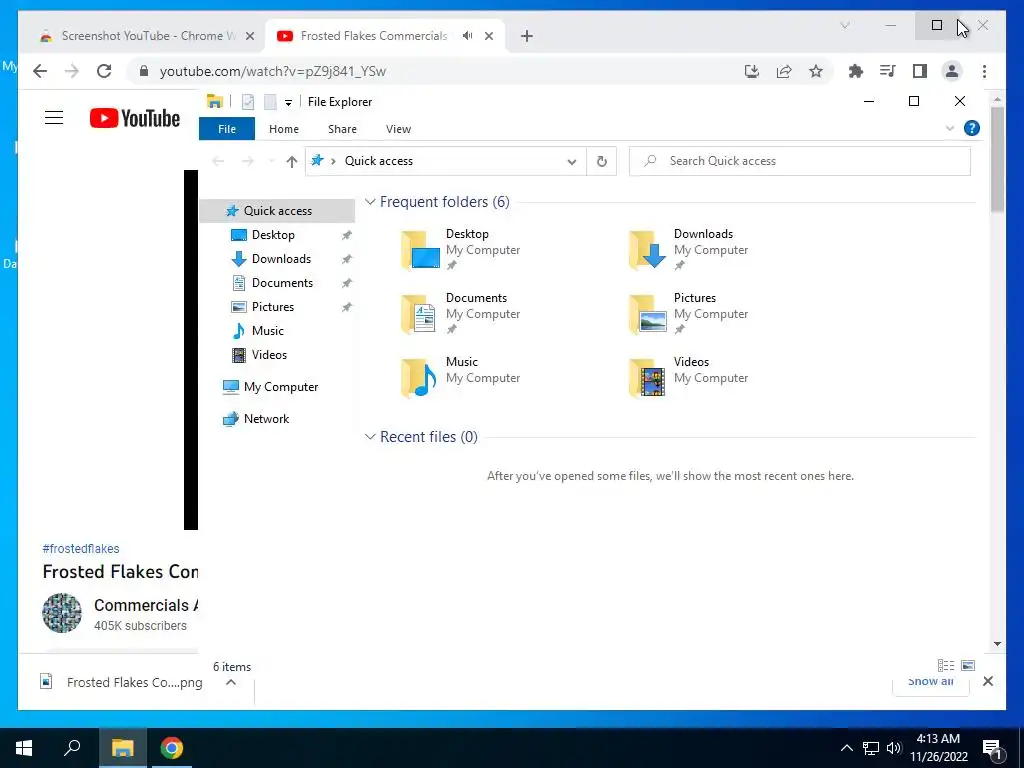Open a new Chrome tab
This screenshot has height=768, width=1024.
526,36
